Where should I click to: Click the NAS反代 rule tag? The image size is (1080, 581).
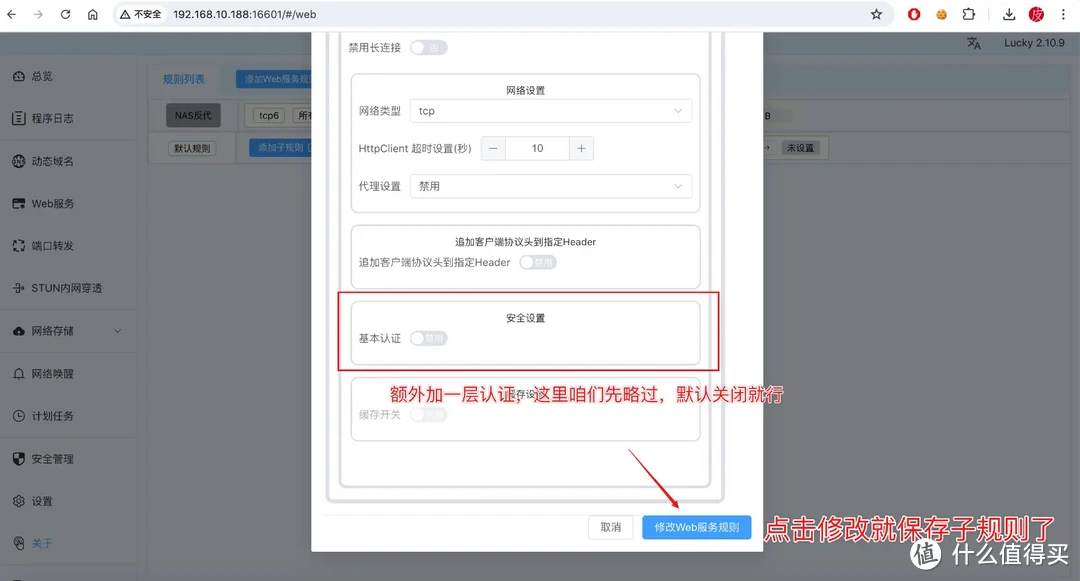coord(193,116)
